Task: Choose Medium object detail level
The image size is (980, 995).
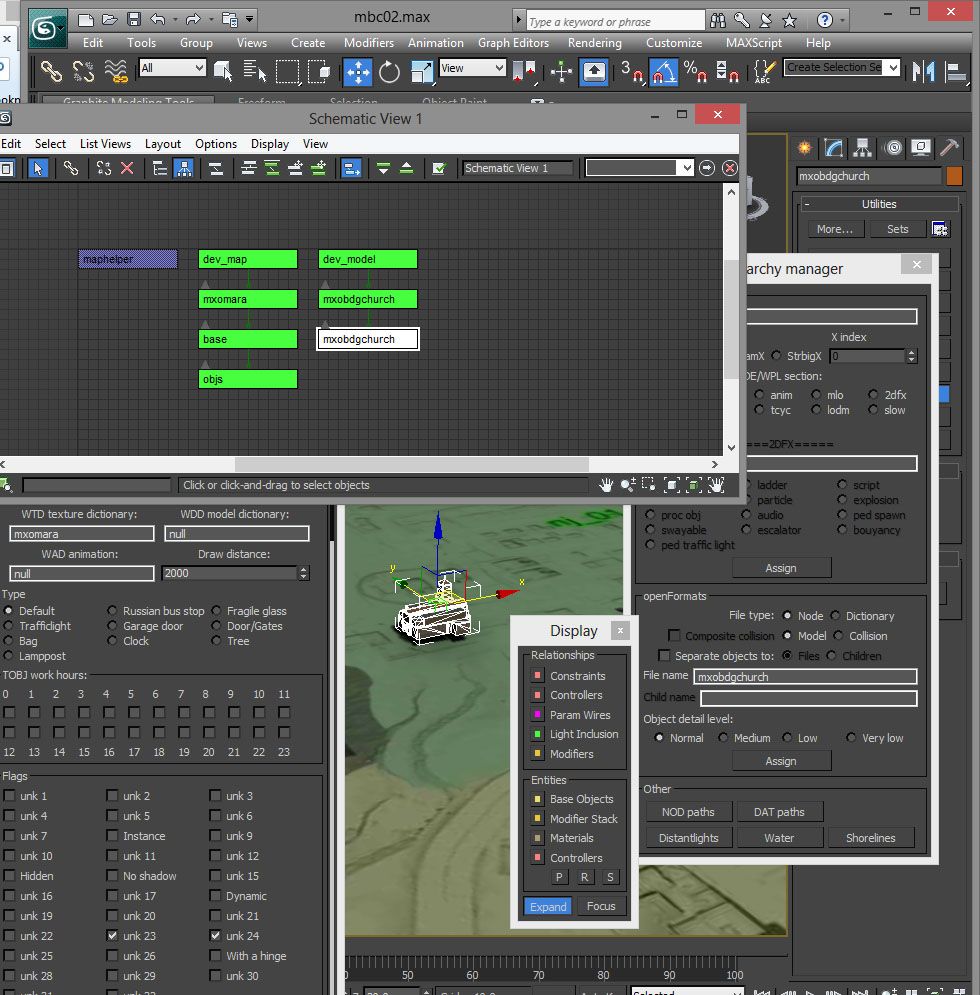Action: (724, 737)
